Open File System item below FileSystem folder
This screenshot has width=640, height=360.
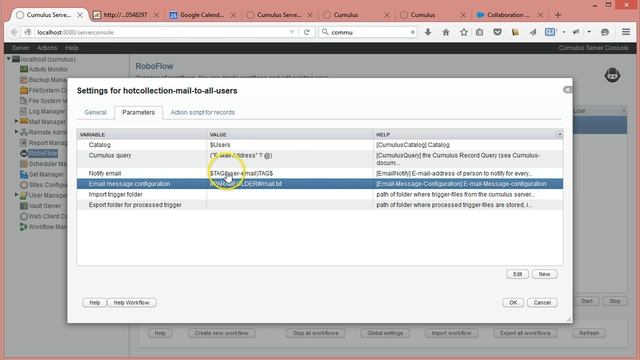click(x=43, y=101)
